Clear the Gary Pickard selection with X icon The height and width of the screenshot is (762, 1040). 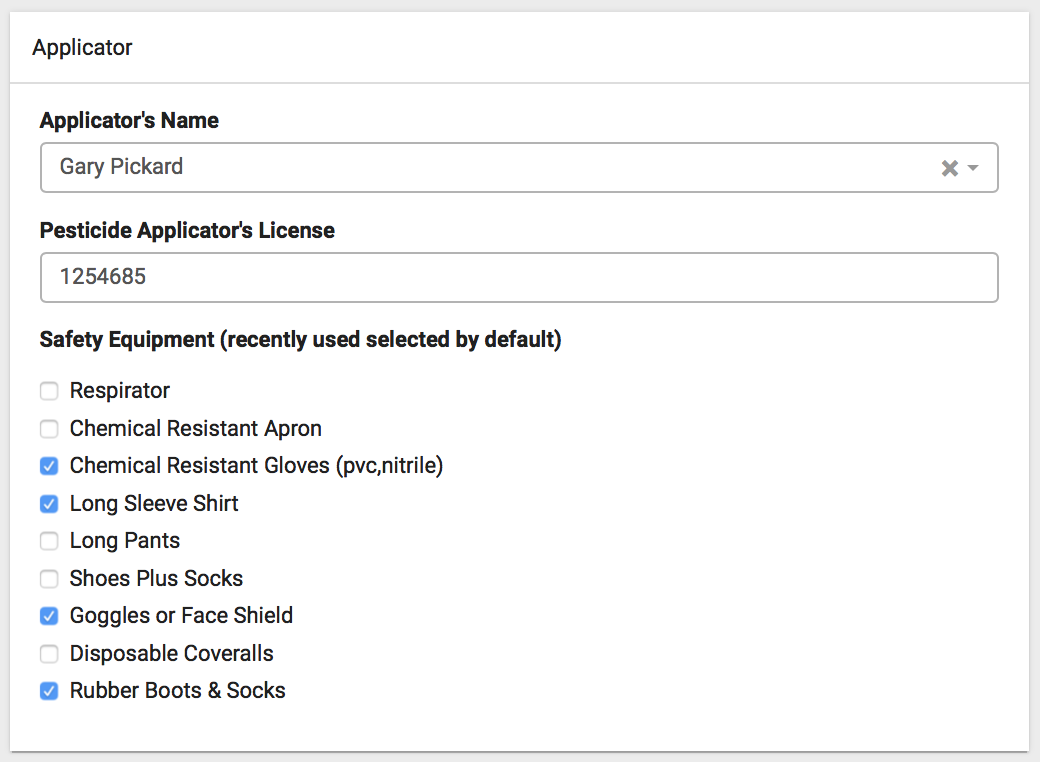click(949, 168)
